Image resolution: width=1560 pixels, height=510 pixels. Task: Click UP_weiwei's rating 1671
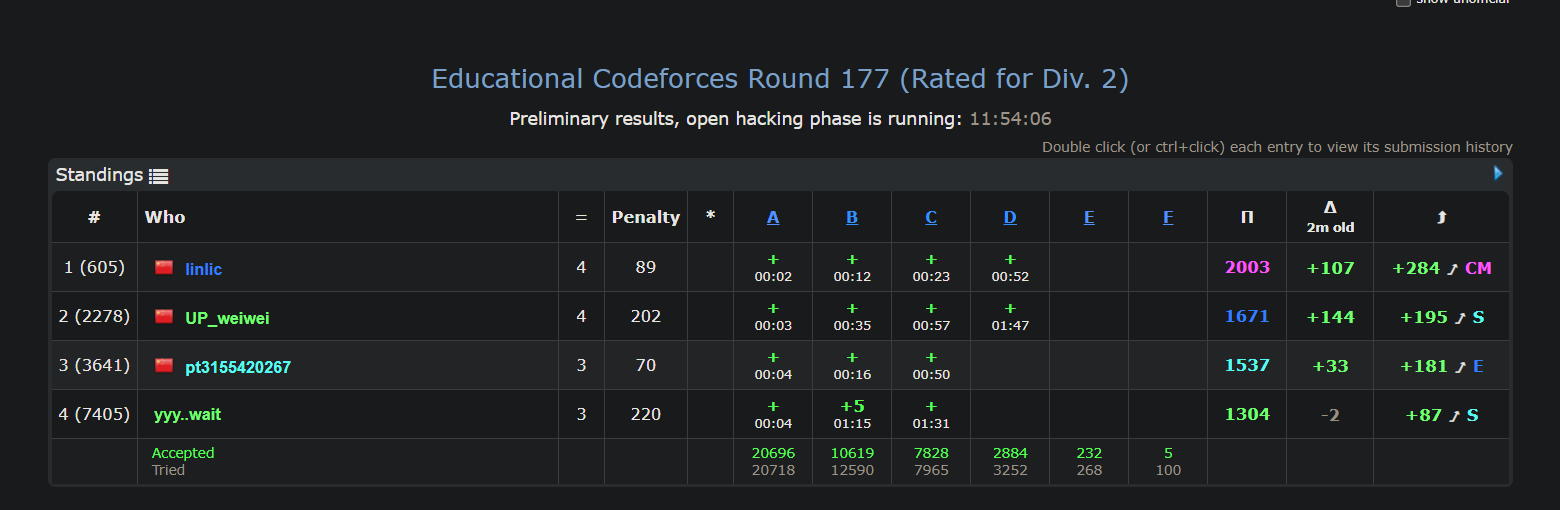1247,317
